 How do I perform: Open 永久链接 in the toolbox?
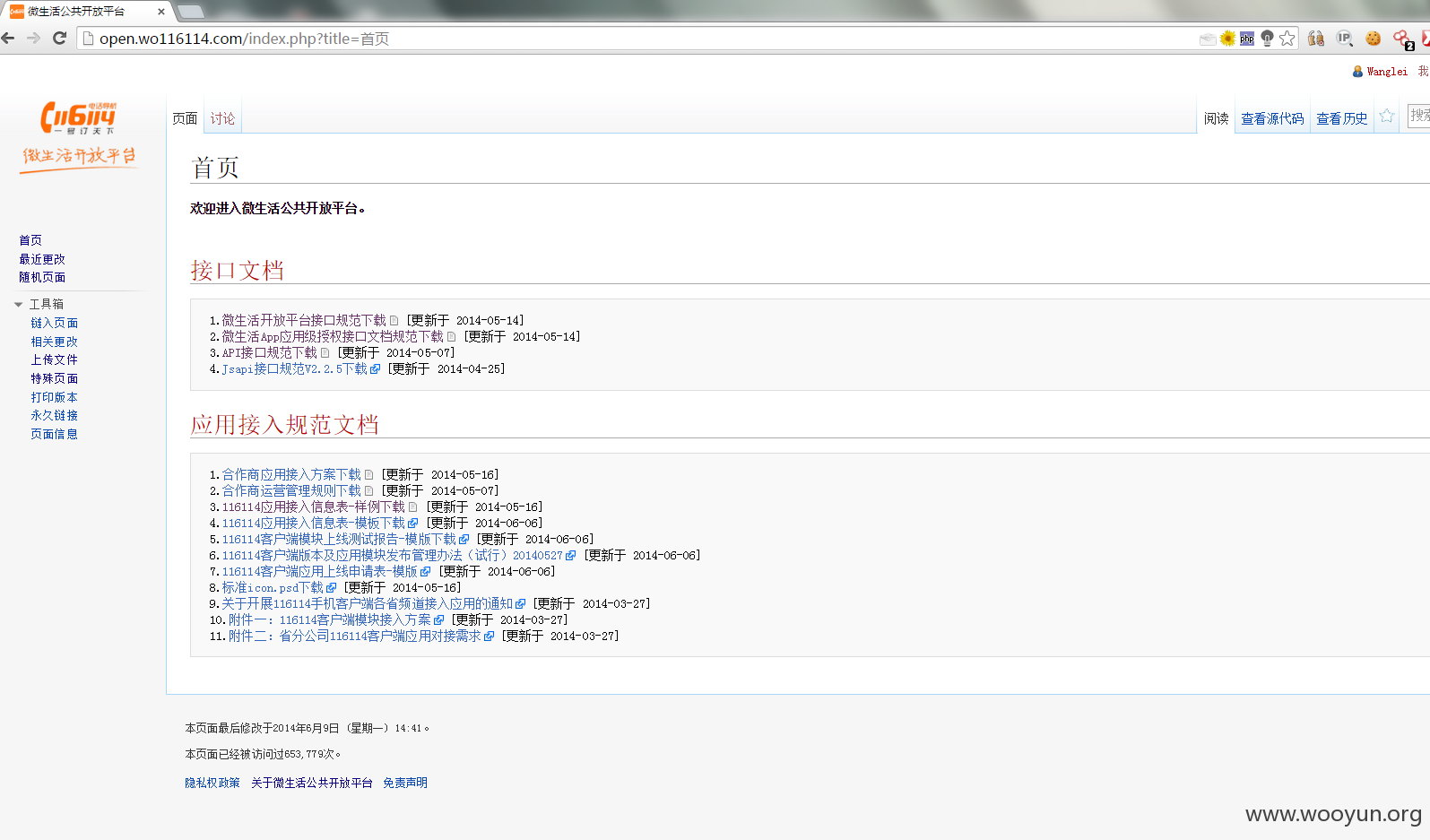[54, 415]
